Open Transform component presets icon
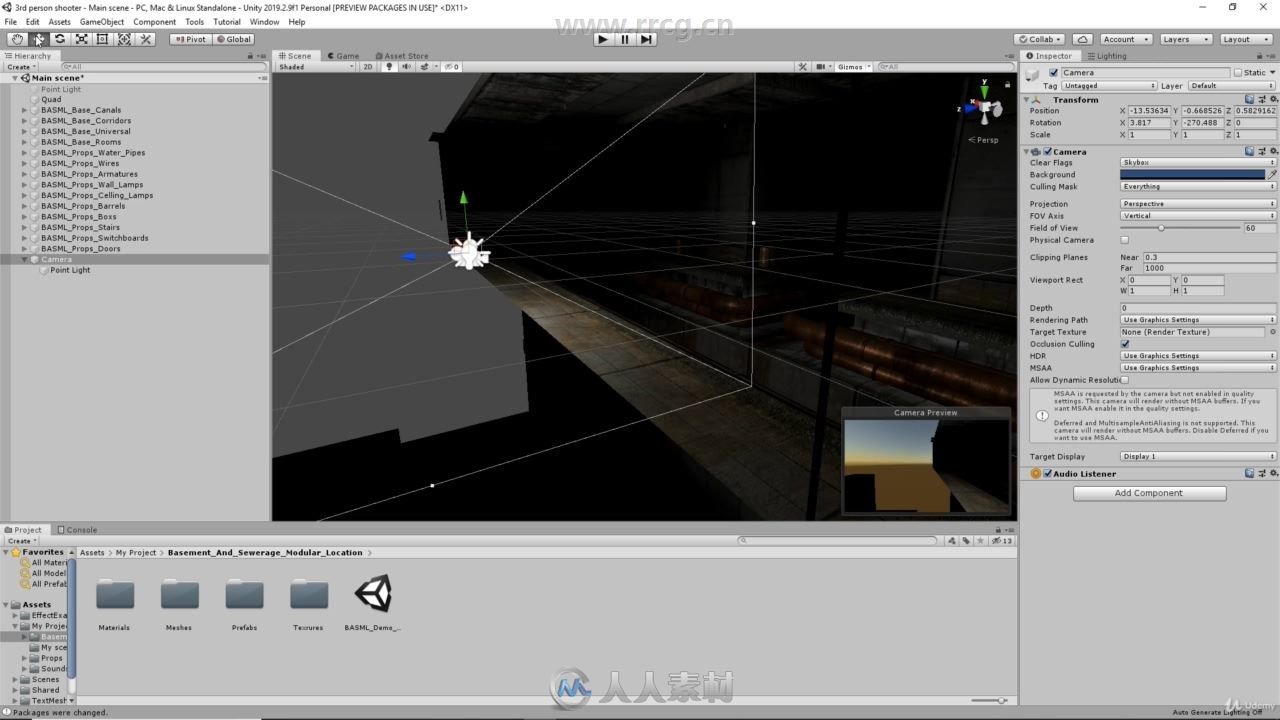The width and height of the screenshot is (1280, 720). tap(1260, 99)
